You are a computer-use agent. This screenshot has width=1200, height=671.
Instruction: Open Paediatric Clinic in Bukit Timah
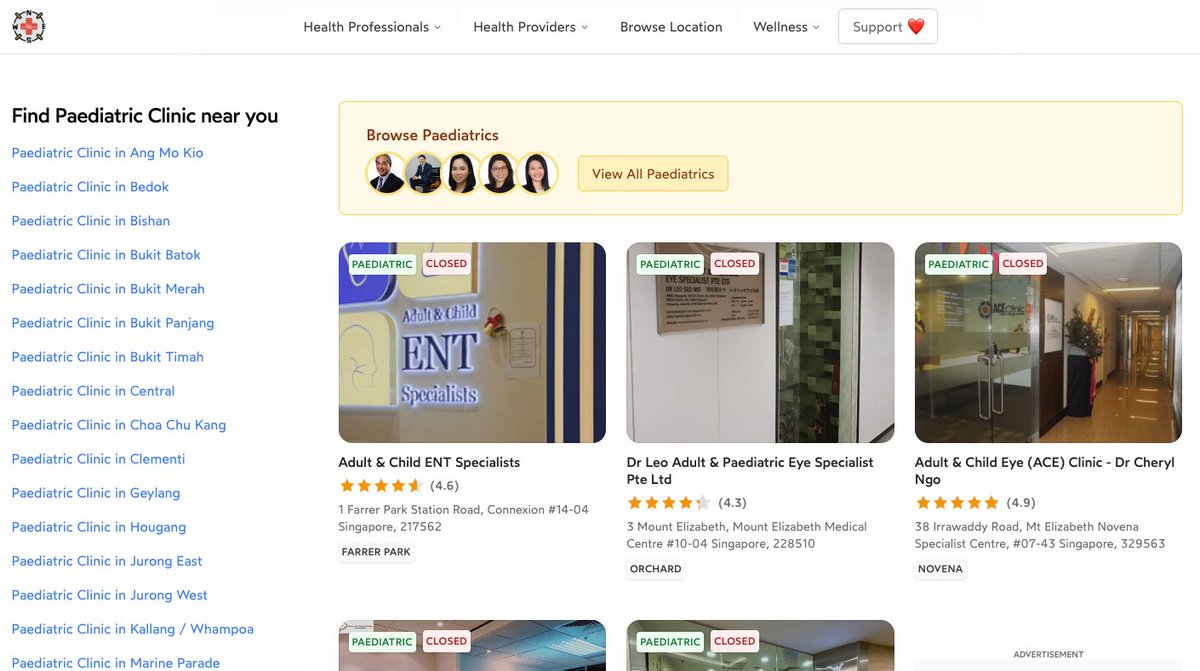[x=108, y=357]
